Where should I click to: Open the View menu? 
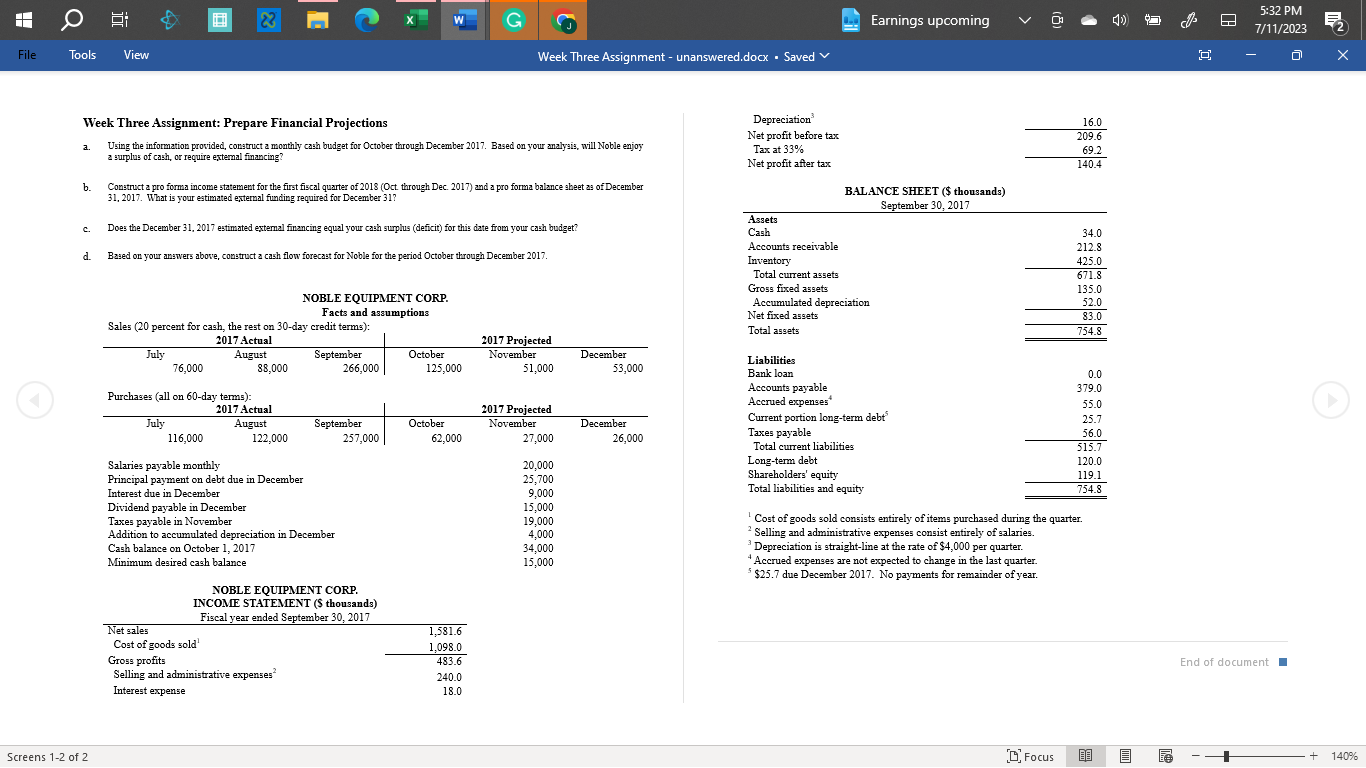click(x=135, y=55)
